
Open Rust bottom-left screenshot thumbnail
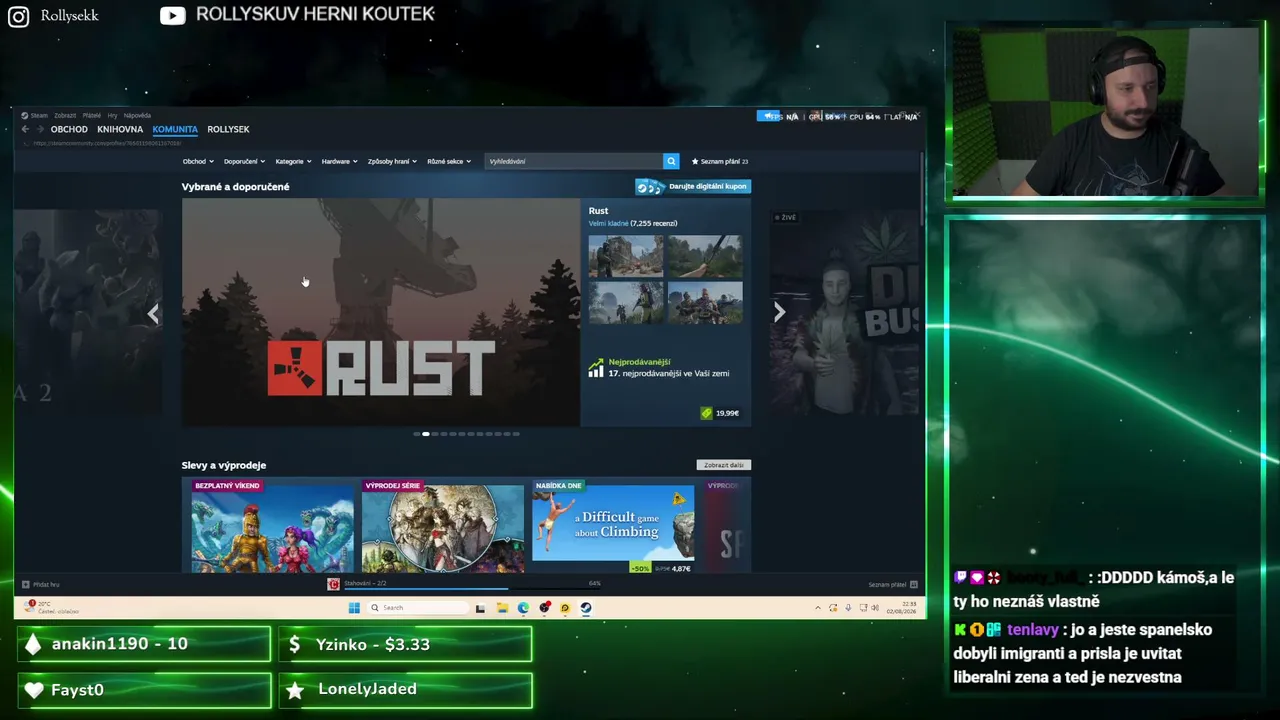click(x=626, y=302)
